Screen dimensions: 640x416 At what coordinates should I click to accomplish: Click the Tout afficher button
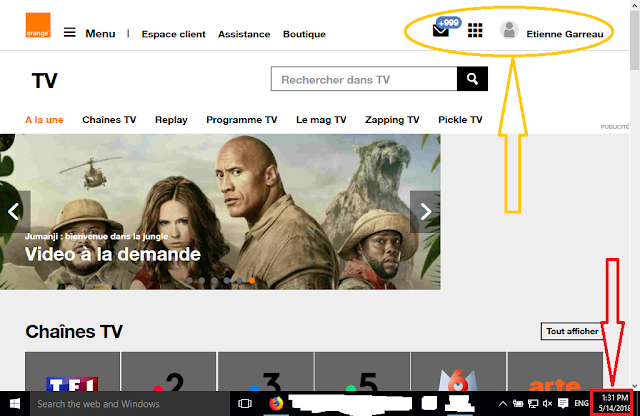point(573,331)
